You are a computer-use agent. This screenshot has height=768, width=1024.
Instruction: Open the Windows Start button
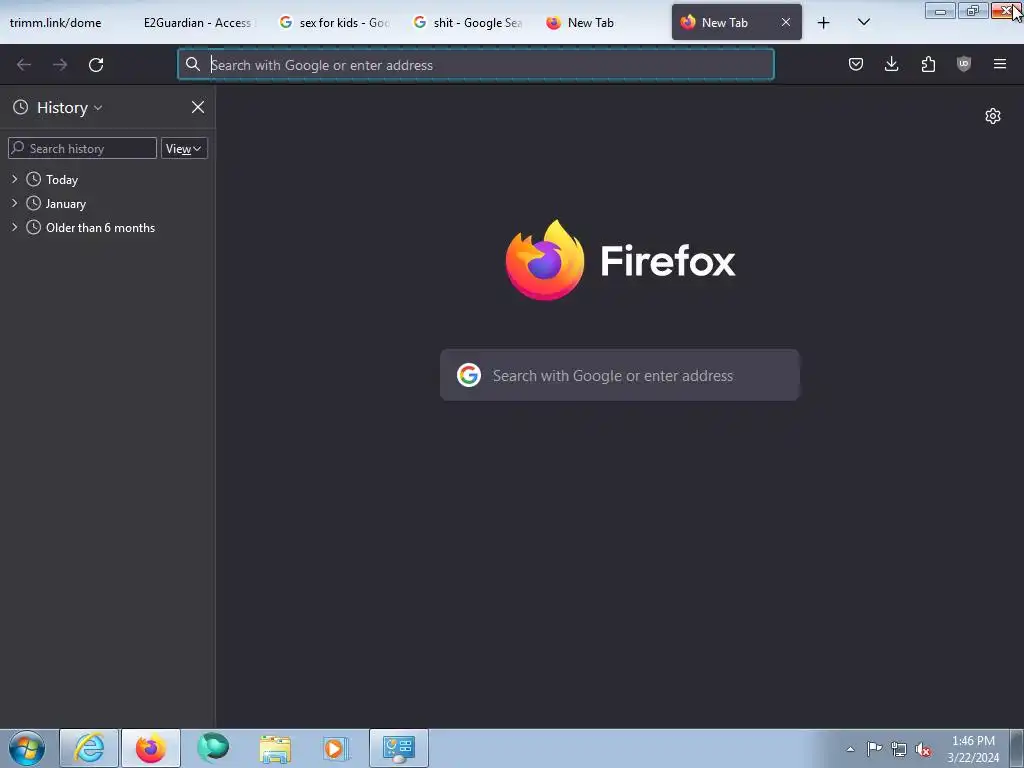click(27, 748)
